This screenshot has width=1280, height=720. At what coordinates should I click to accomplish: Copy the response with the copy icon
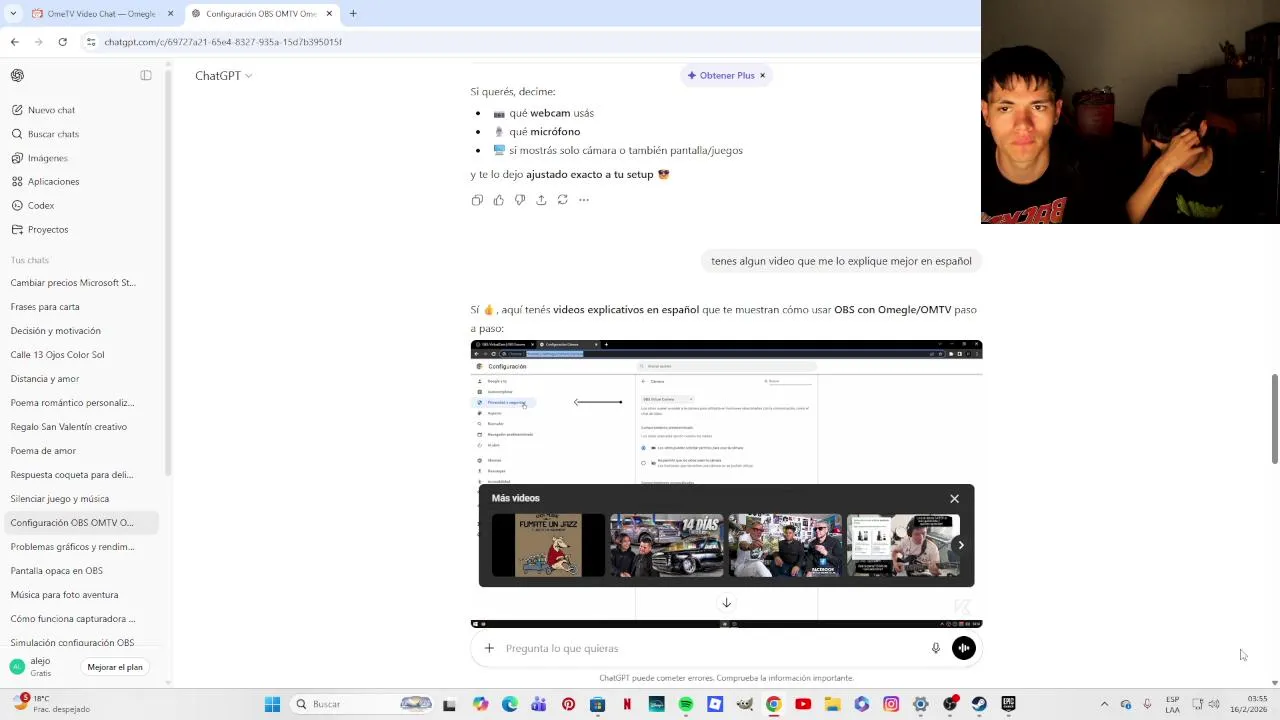pos(477,200)
